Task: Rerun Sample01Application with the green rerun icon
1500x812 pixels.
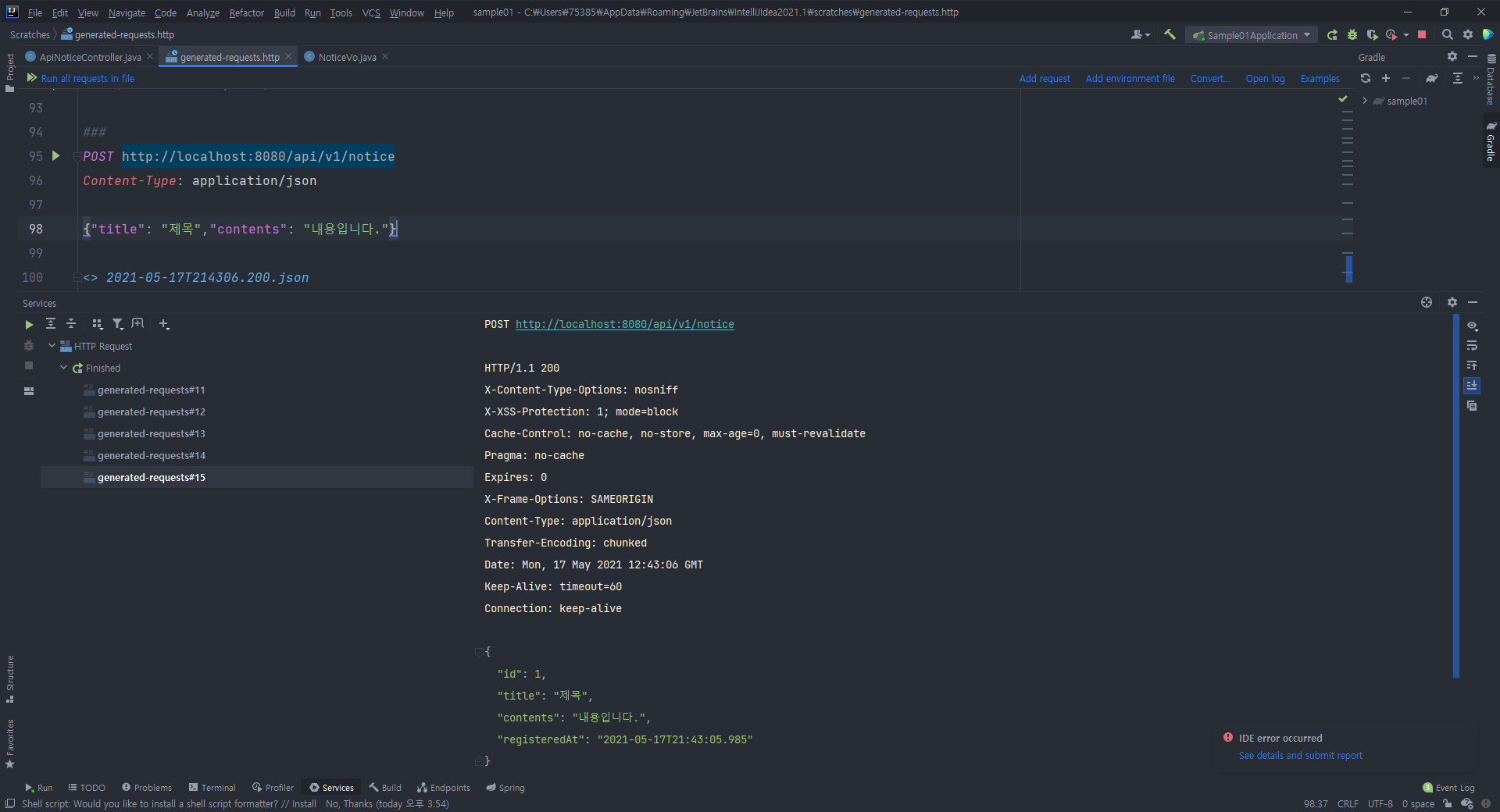Action: (1332, 35)
